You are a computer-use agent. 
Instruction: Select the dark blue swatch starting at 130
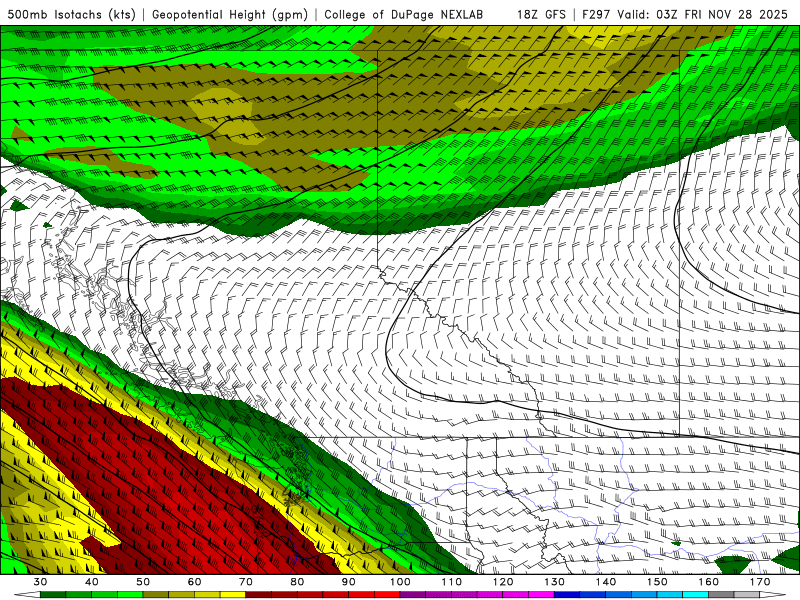(x=567, y=596)
